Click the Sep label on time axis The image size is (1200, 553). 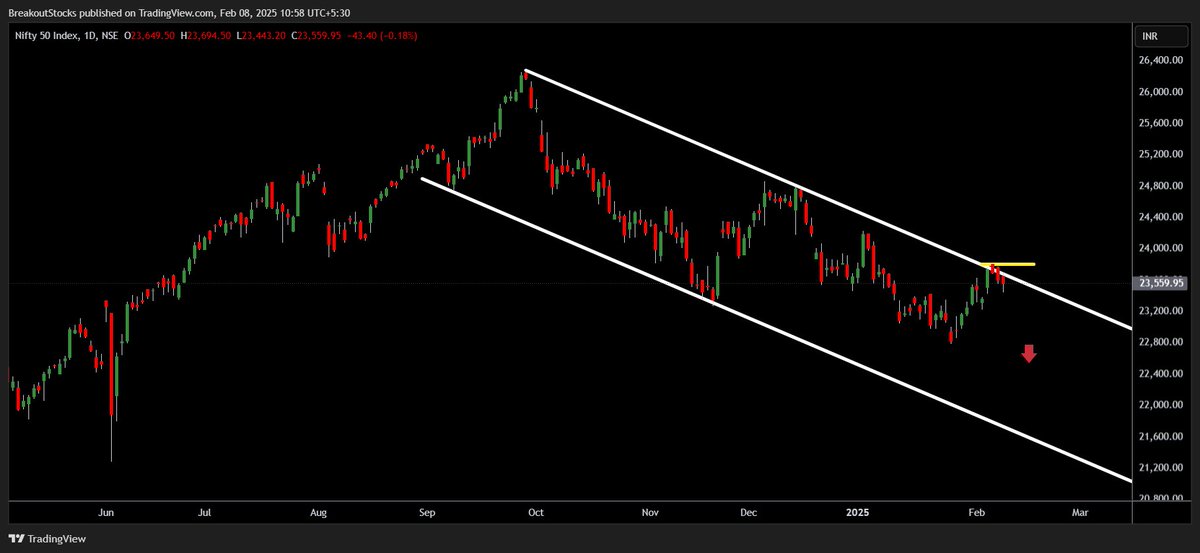coord(427,513)
